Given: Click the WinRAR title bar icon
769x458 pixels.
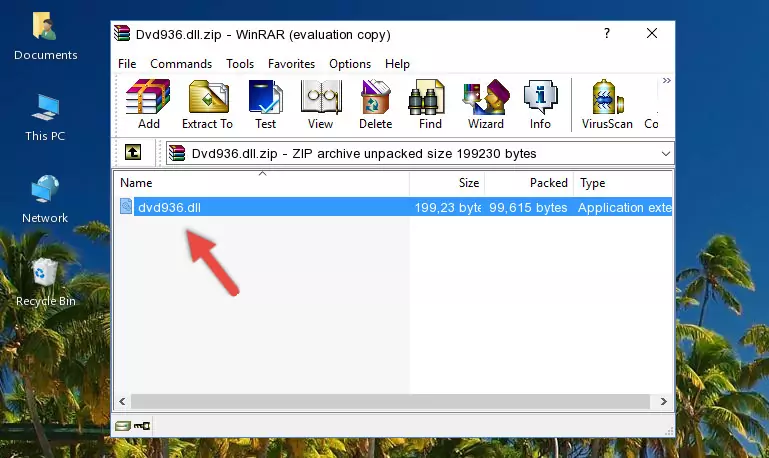Looking at the screenshot, I should 122,33.
